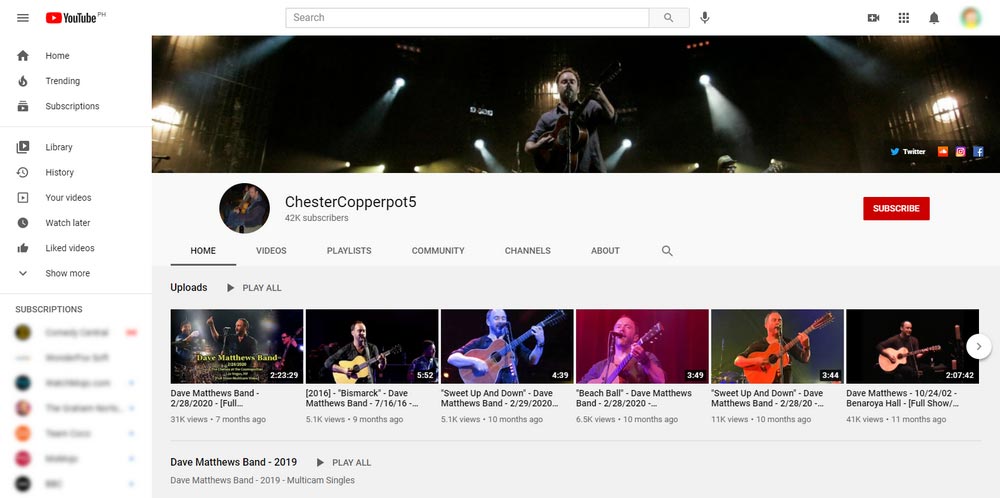Open the hamburger guide menu

coord(23,18)
